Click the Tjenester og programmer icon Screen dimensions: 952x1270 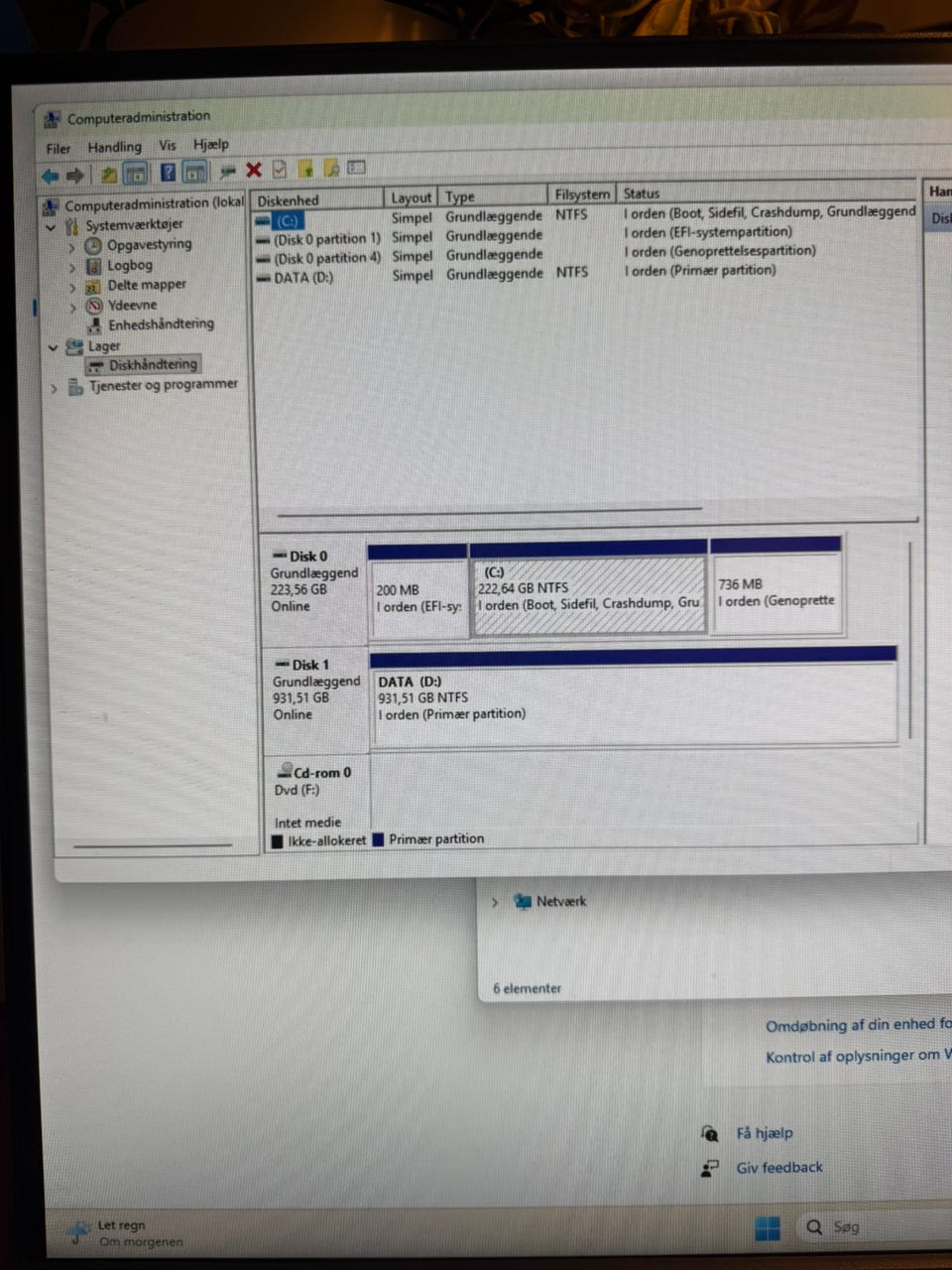pos(75,387)
